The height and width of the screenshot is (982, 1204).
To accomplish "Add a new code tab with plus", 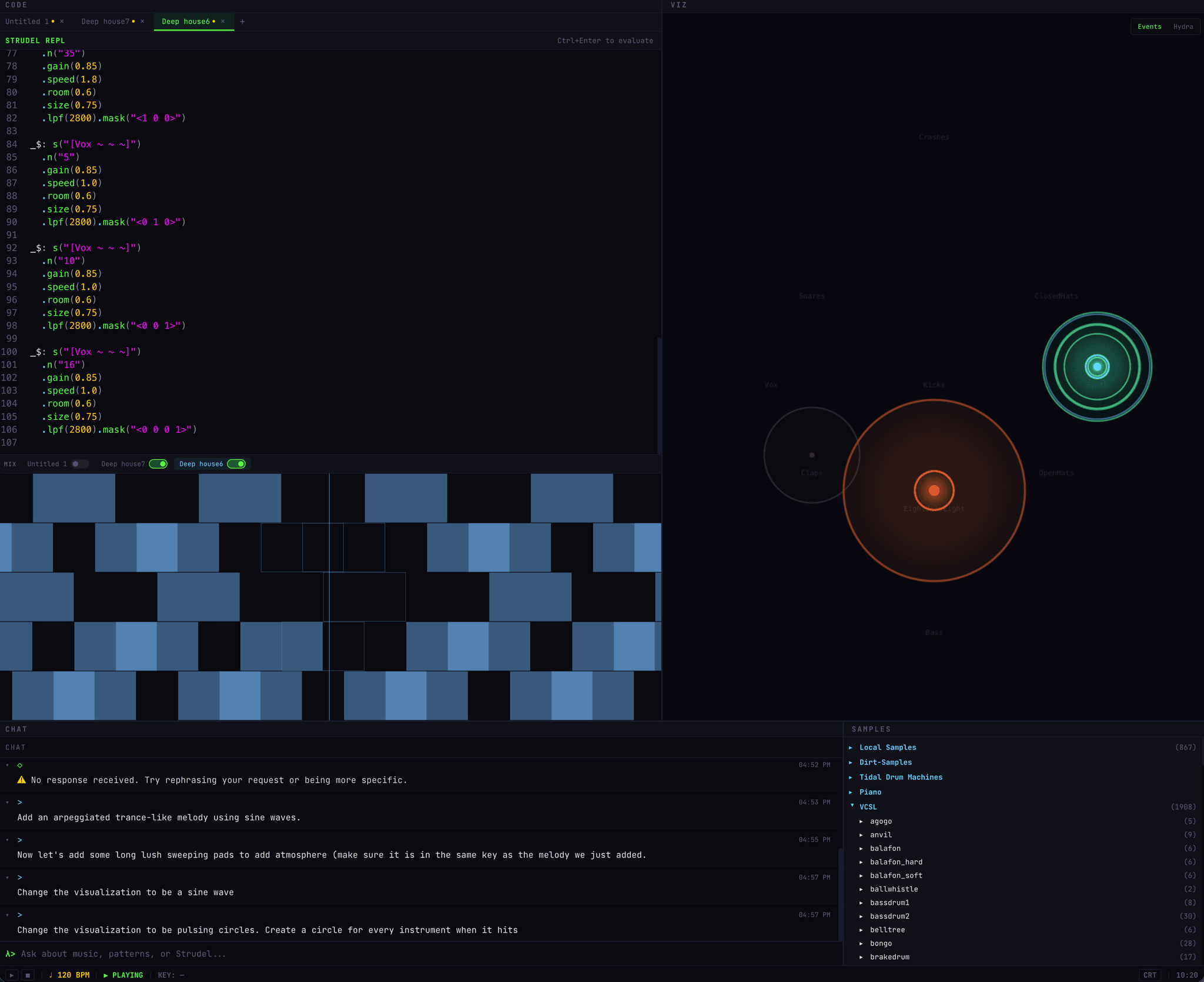I will coord(242,22).
